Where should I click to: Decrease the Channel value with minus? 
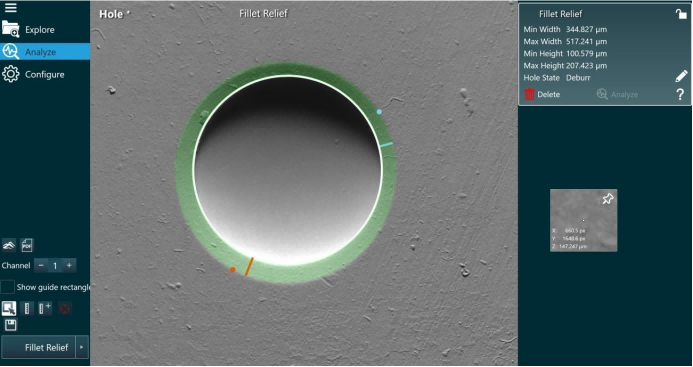click(x=41, y=265)
